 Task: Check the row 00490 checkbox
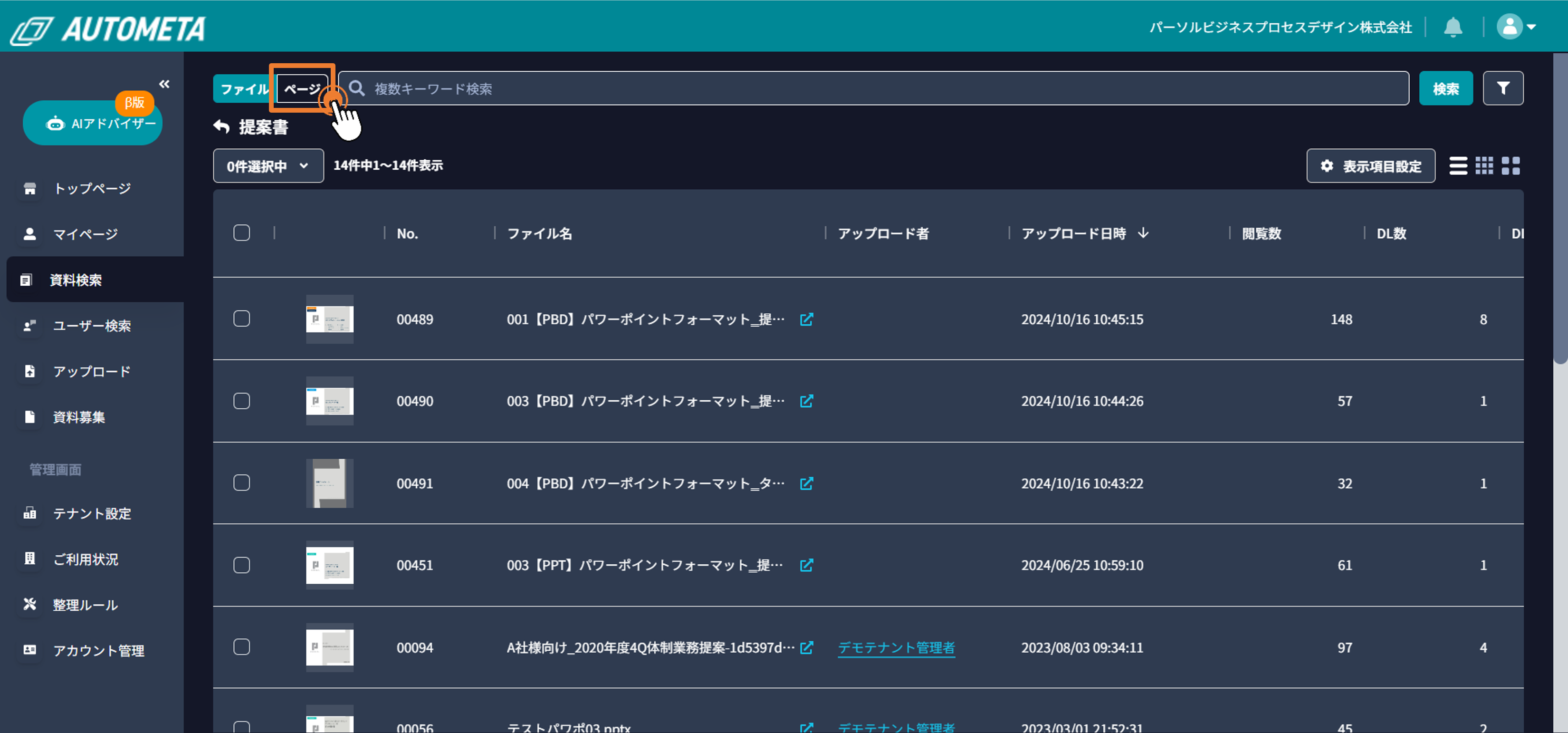[x=242, y=401]
